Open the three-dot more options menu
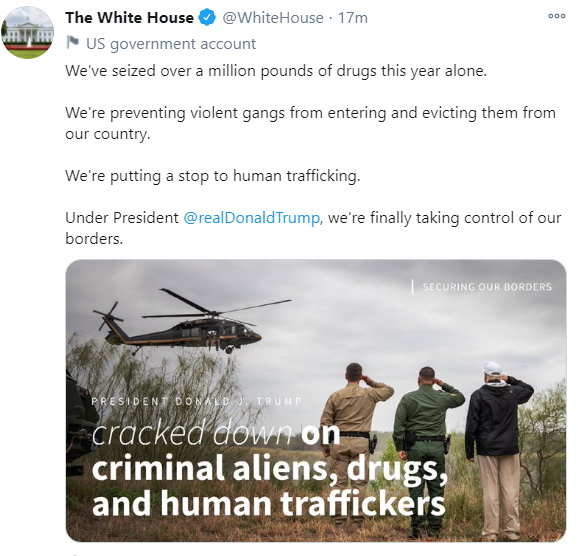This screenshot has height=556, width=578. (557, 16)
